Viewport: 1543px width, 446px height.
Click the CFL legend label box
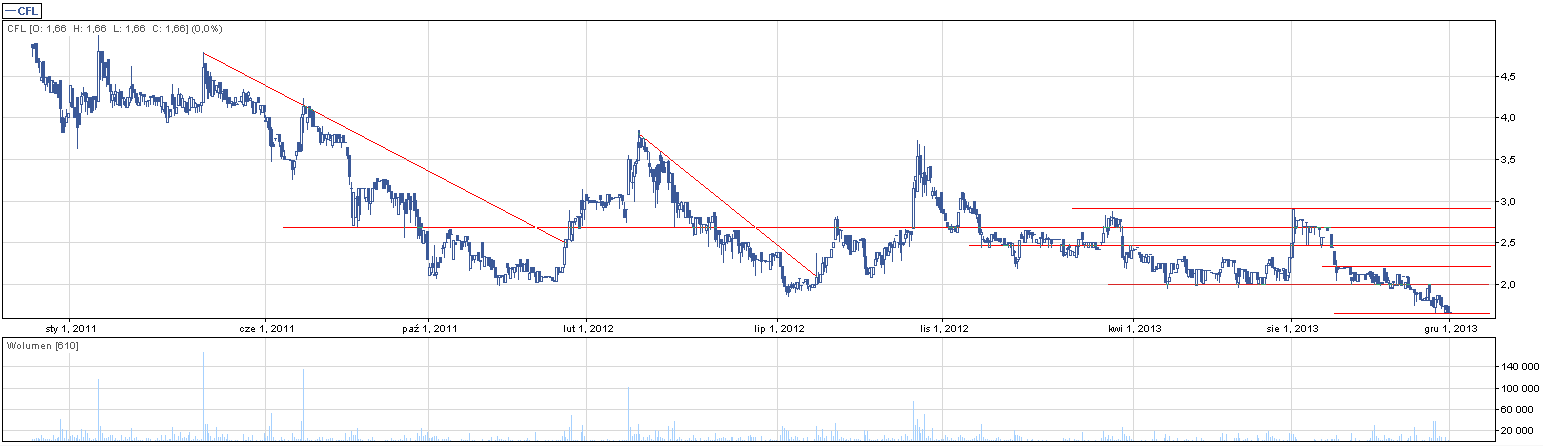(x=23, y=10)
